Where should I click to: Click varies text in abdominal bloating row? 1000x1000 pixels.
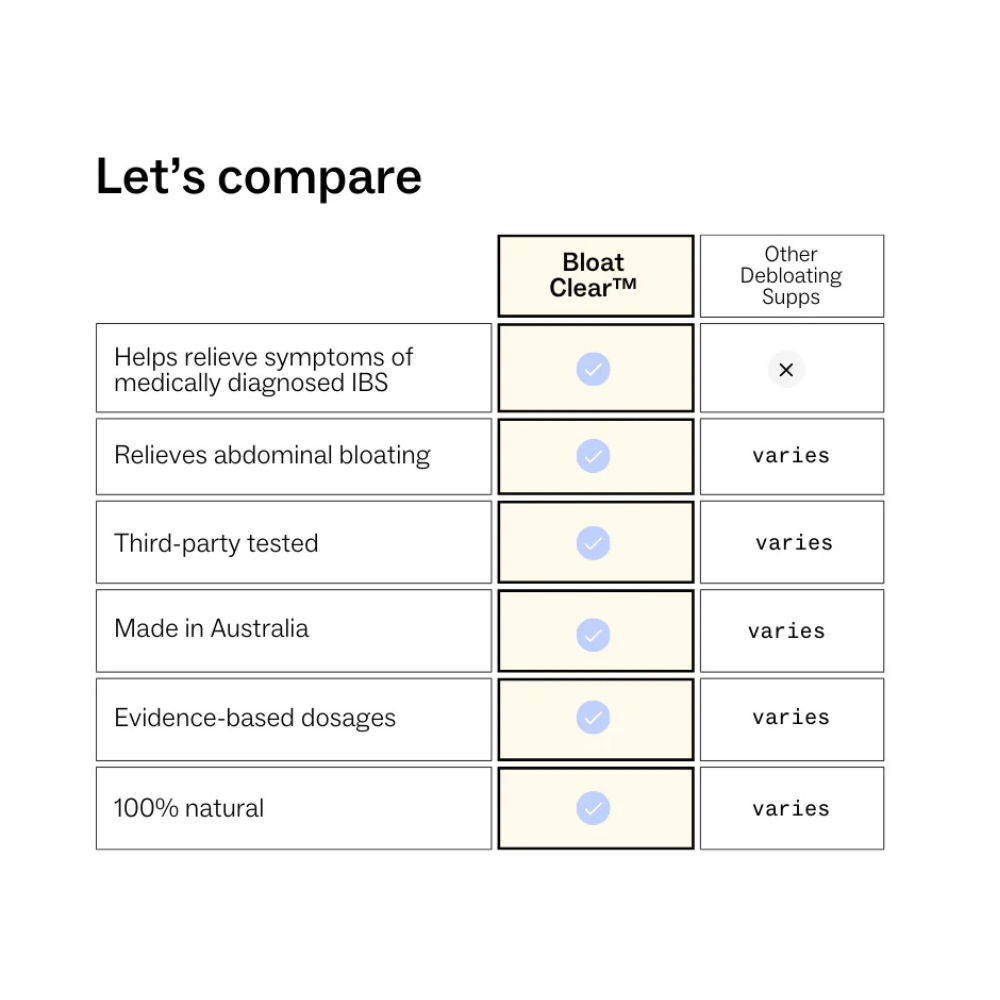click(x=791, y=455)
